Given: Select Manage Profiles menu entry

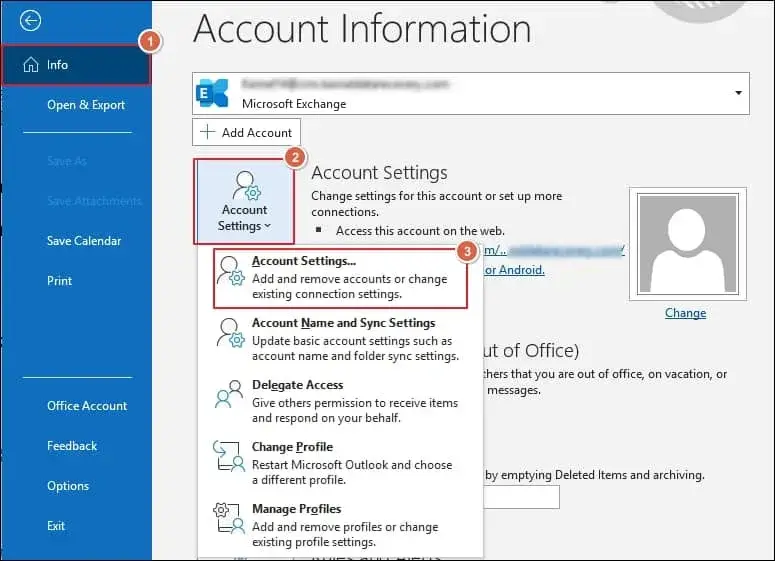Looking at the screenshot, I should (x=341, y=525).
